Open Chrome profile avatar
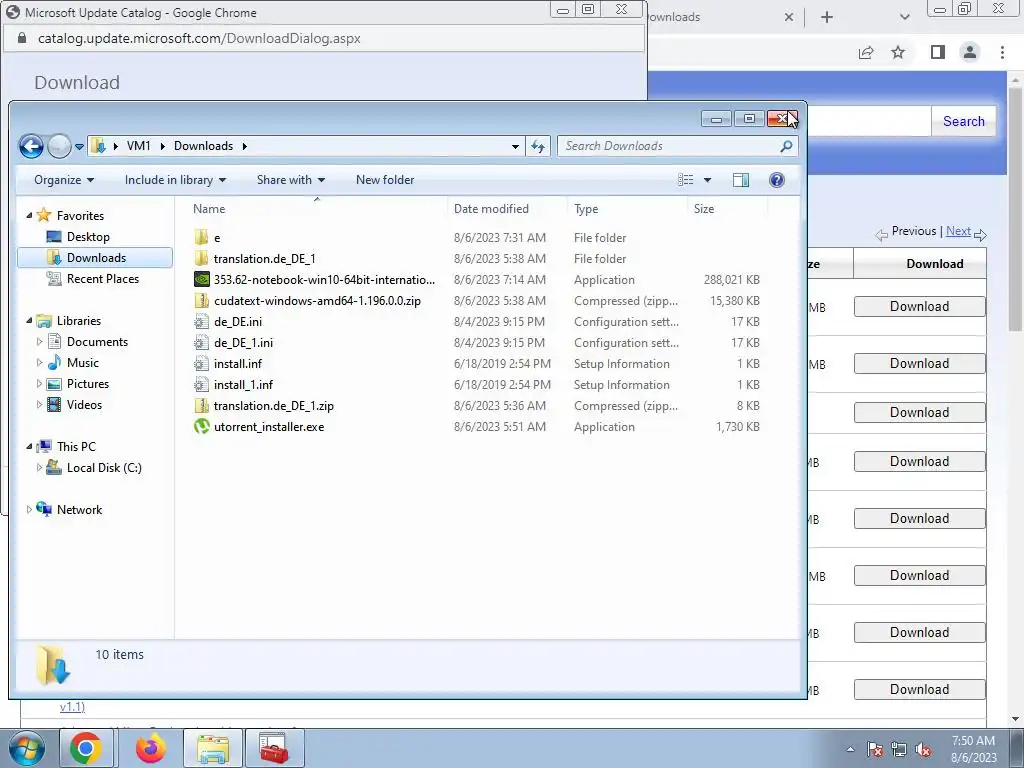This screenshot has height=768, width=1024. [x=970, y=52]
